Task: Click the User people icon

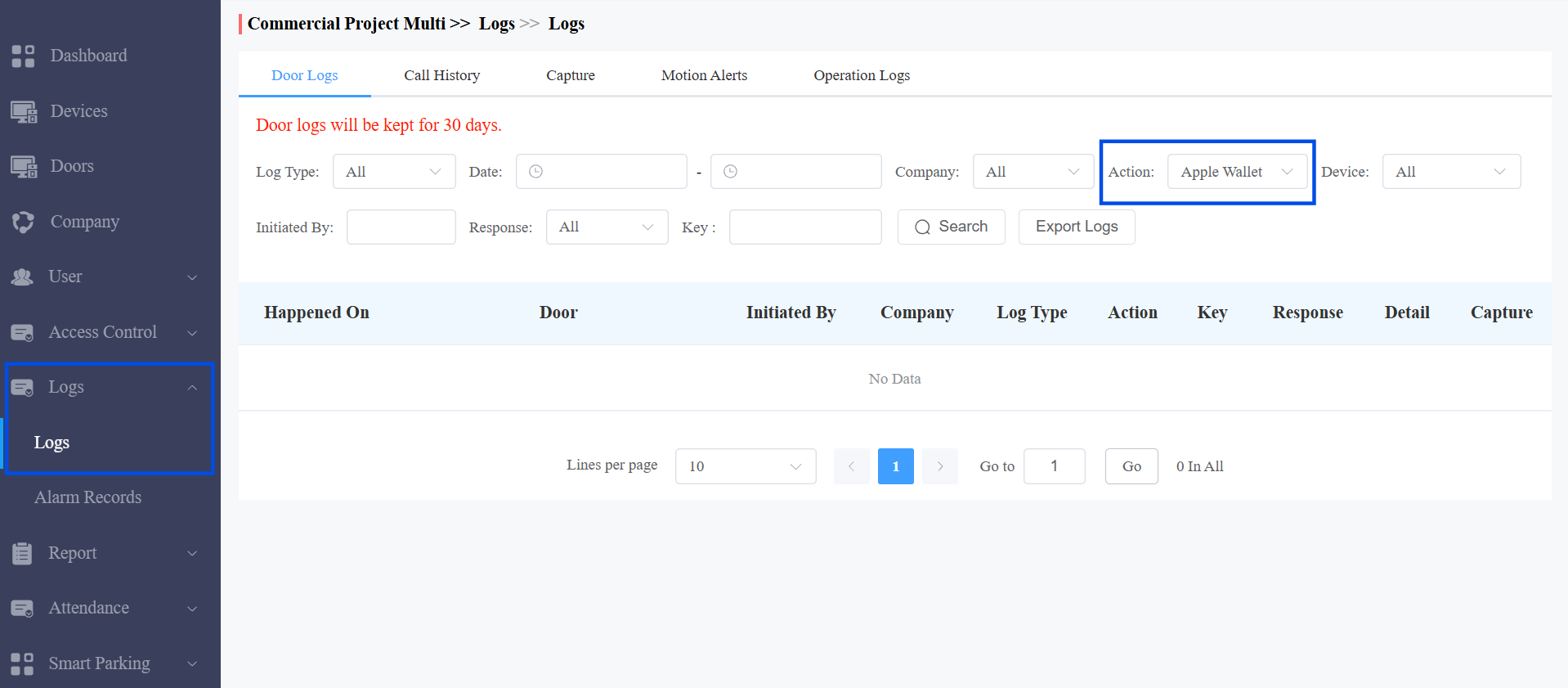Action: click(22, 277)
